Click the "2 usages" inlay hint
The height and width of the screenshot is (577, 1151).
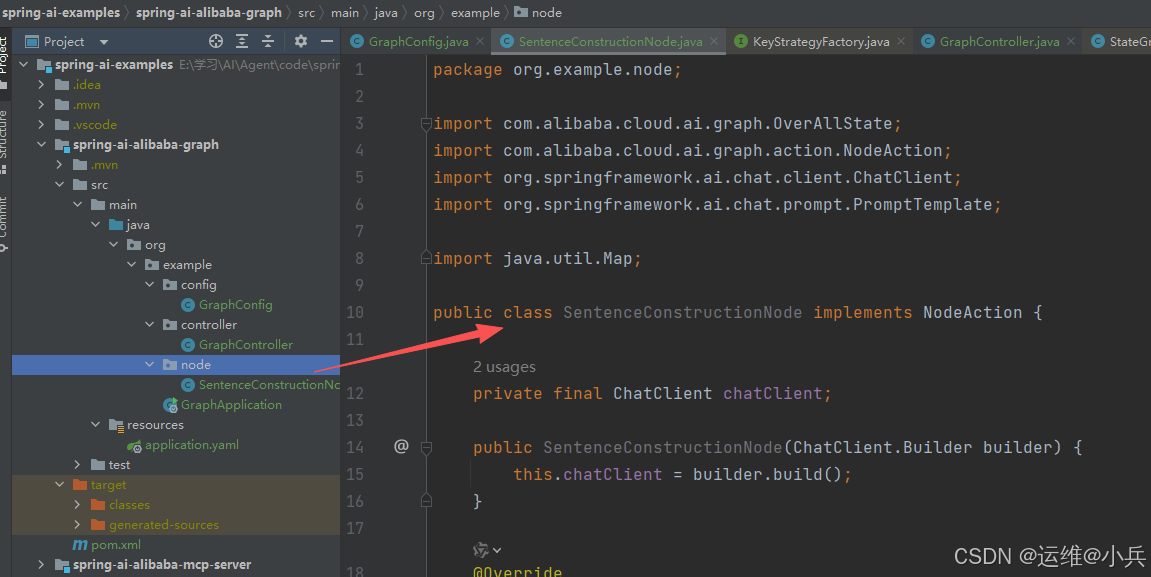click(x=504, y=367)
